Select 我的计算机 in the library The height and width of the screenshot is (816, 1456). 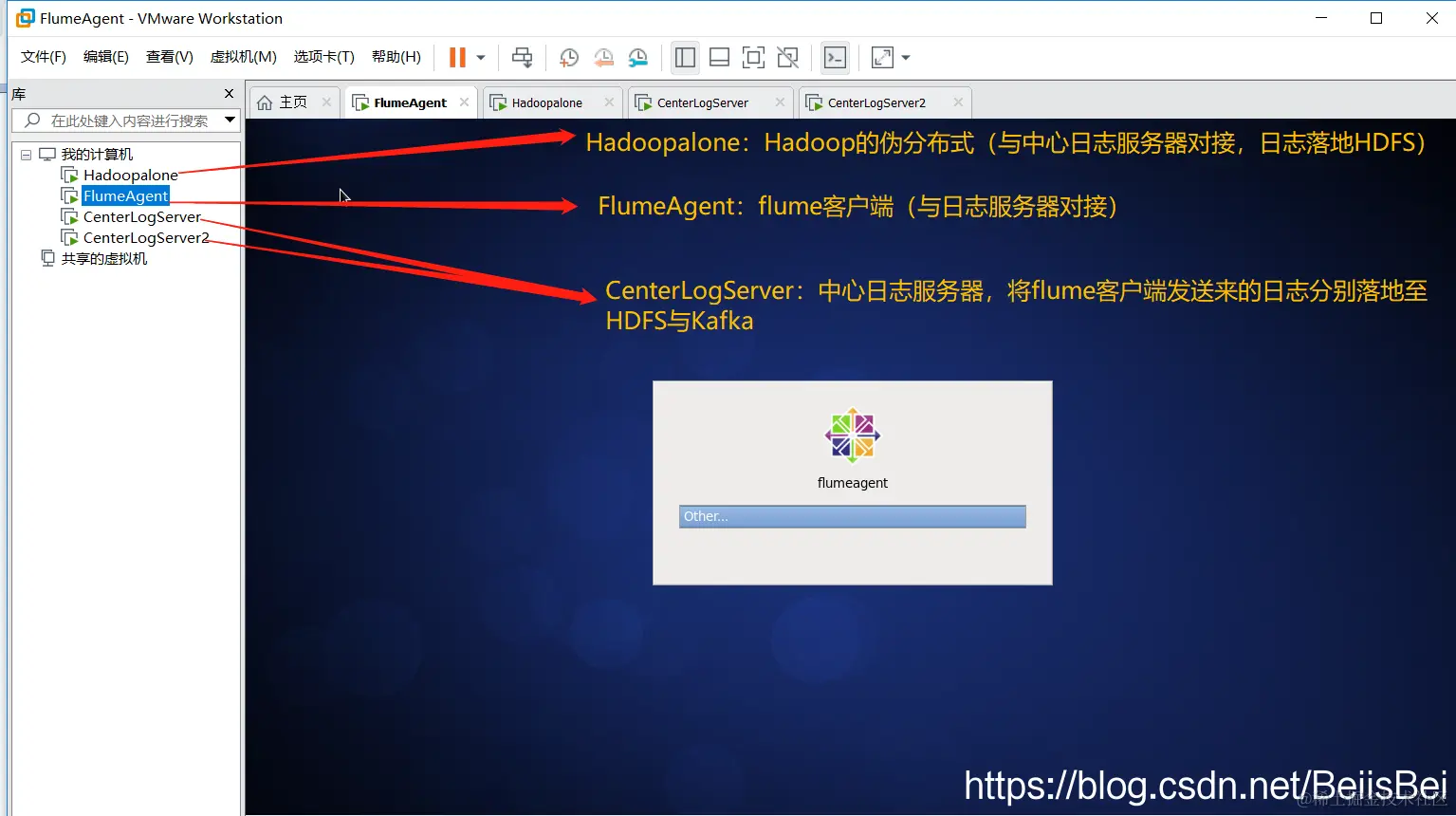pyautogui.click(x=97, y=155)
